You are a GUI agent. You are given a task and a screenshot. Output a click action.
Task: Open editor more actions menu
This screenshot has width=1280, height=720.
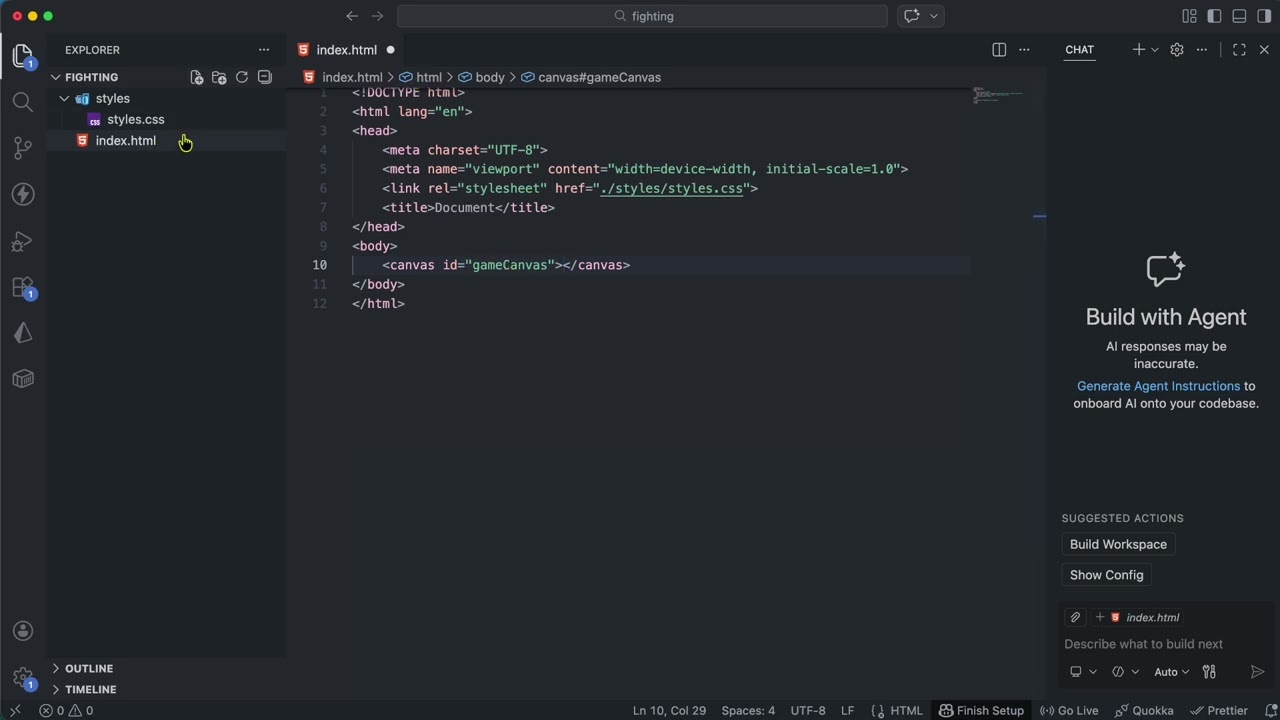pos(1024,50)
